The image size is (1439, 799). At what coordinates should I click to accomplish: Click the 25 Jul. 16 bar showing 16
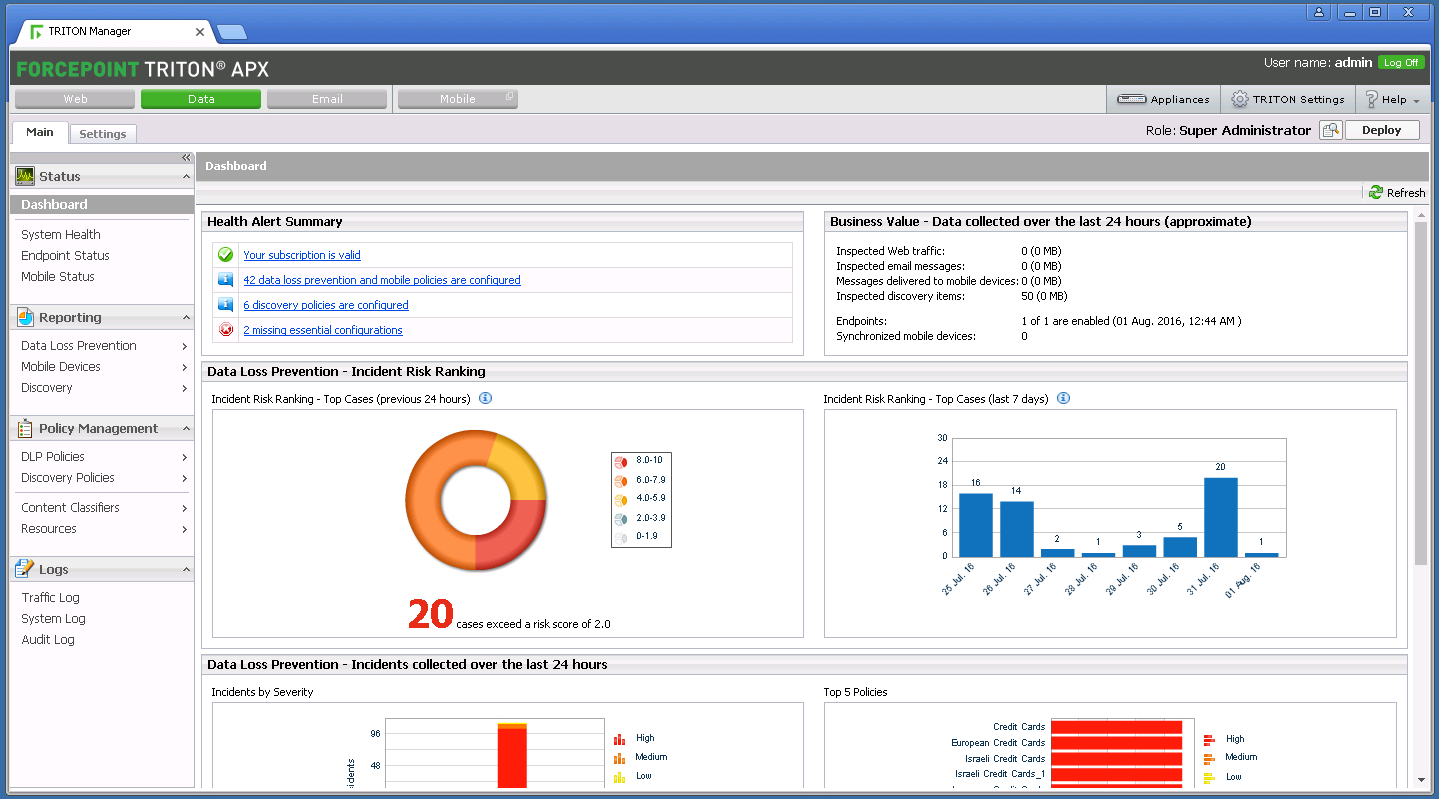976,525
